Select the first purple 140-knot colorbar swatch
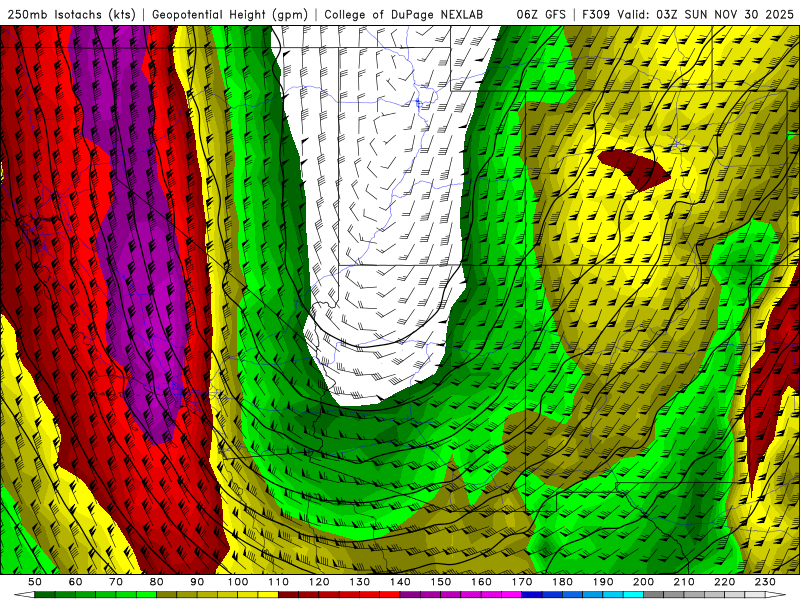800x600 pixels. click(410, 595)
